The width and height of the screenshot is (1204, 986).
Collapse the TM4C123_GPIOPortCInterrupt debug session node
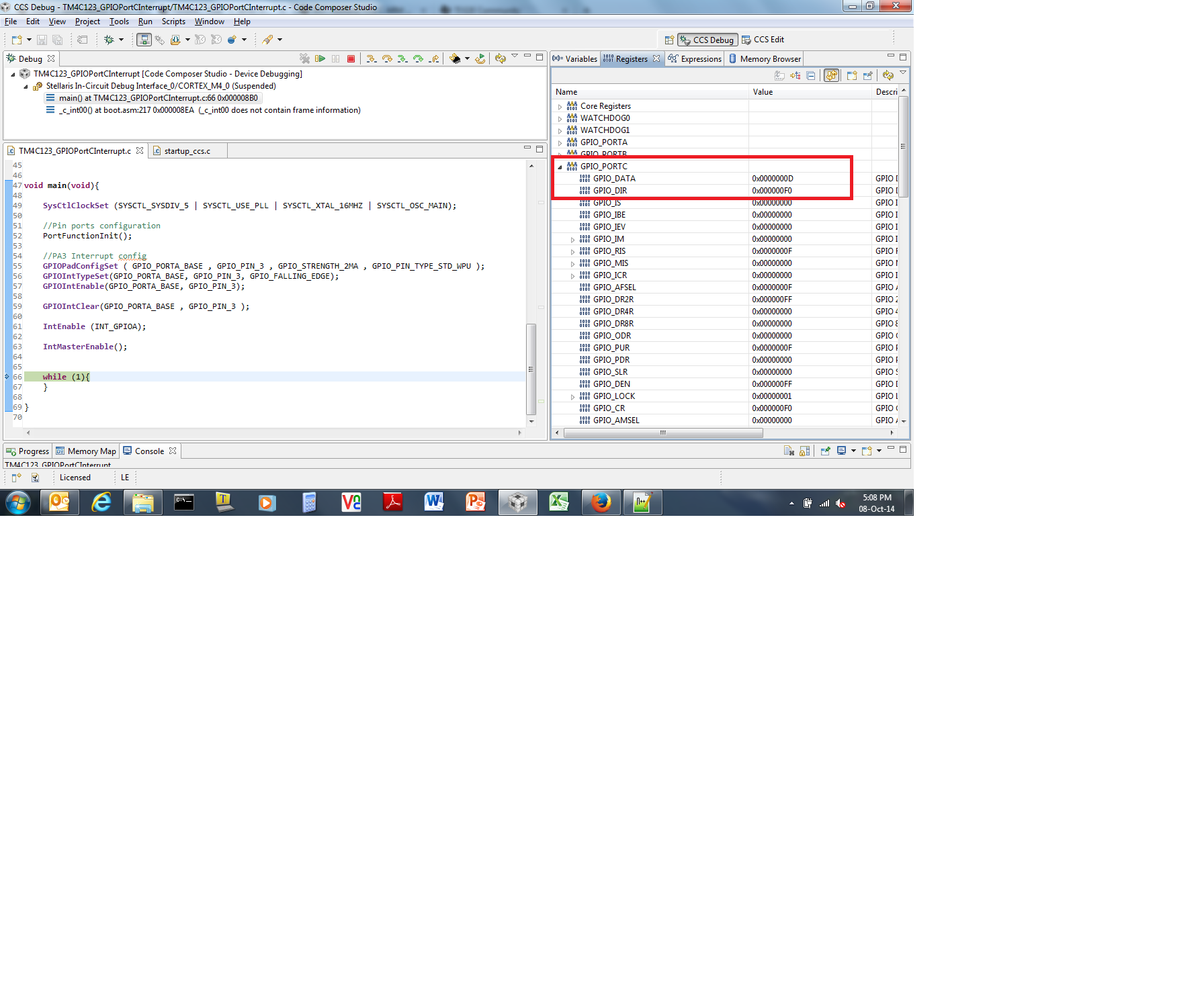(x=13, y=75)
